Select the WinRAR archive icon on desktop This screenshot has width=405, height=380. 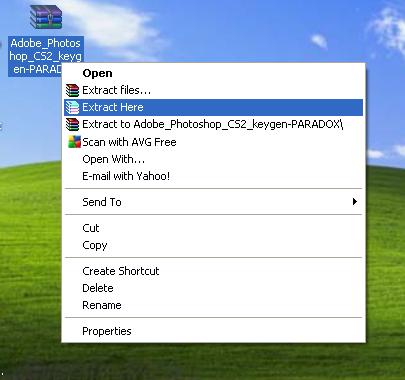(46, 17)
